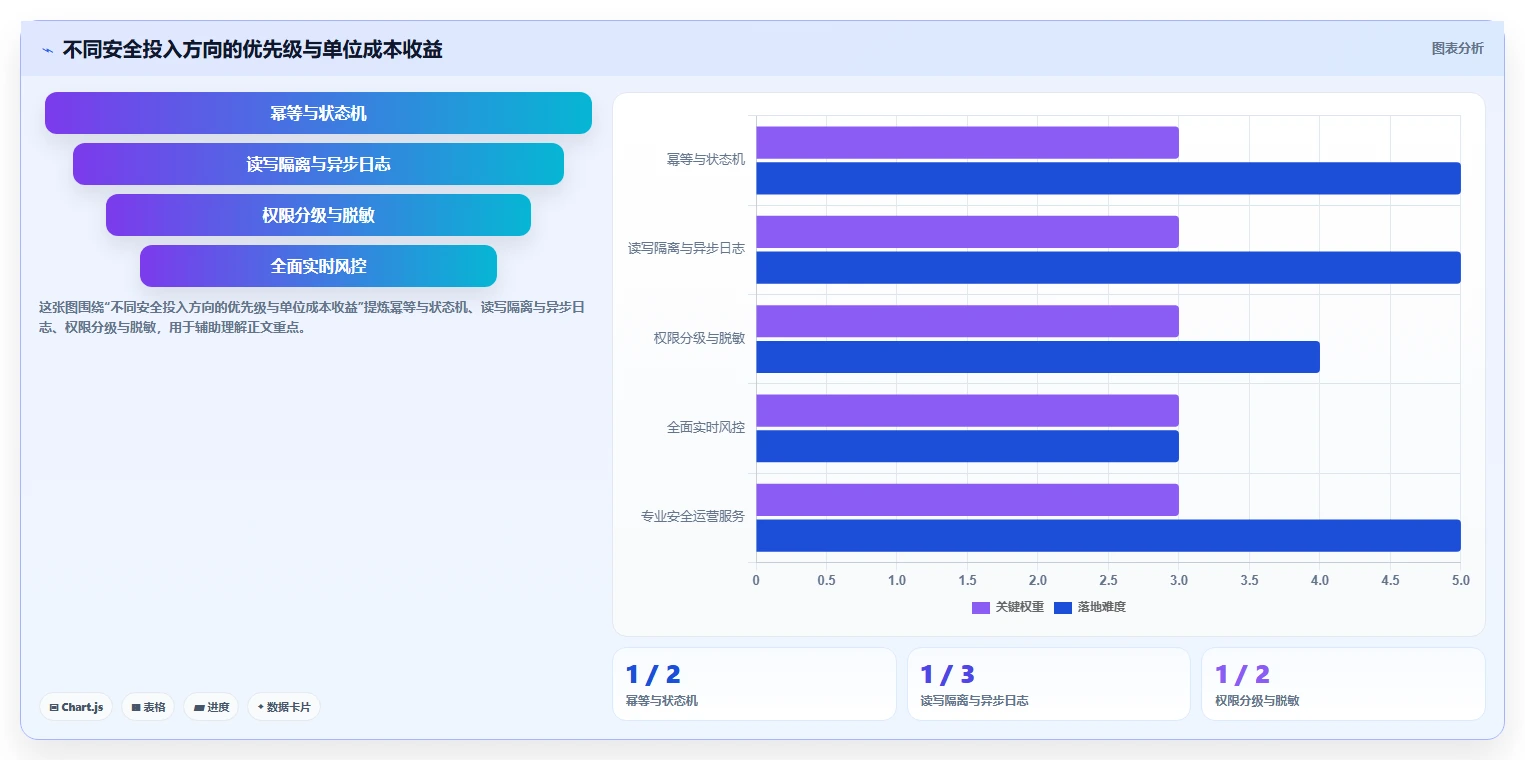This screenshot has height=760, width=1525.
Task: Click the blue 落地难度 bar for 权限分级与脱敏
Action: coord(1038,357)
